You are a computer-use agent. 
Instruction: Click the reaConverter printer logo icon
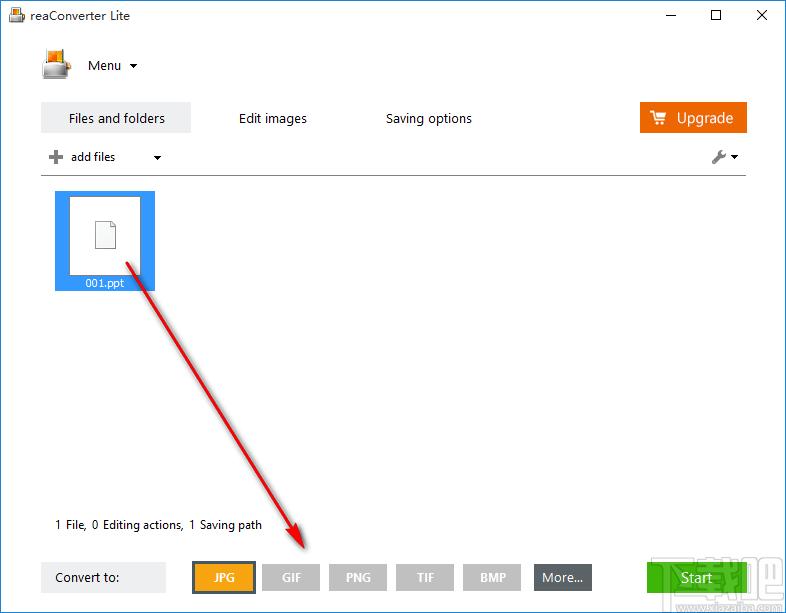coord(56,64)
